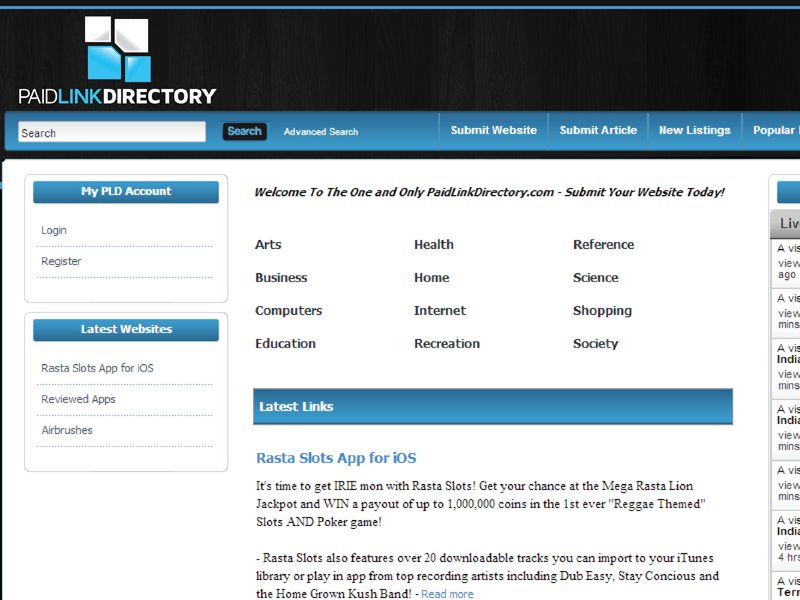Browse the Home category

click(432, 278)
